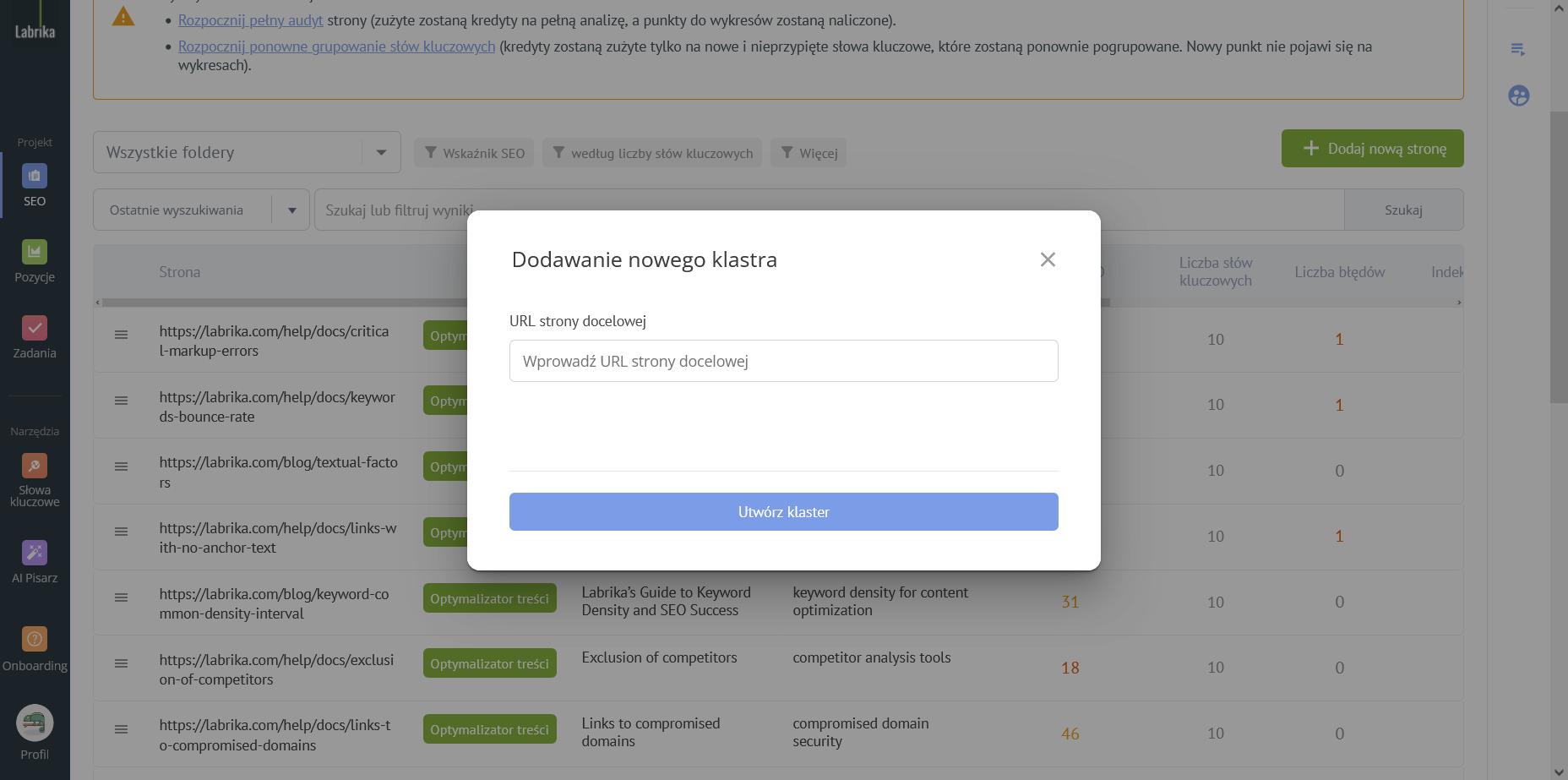Open the Więcej filter menu
This screenshot has width=1568, height=780.
point(808,153)
